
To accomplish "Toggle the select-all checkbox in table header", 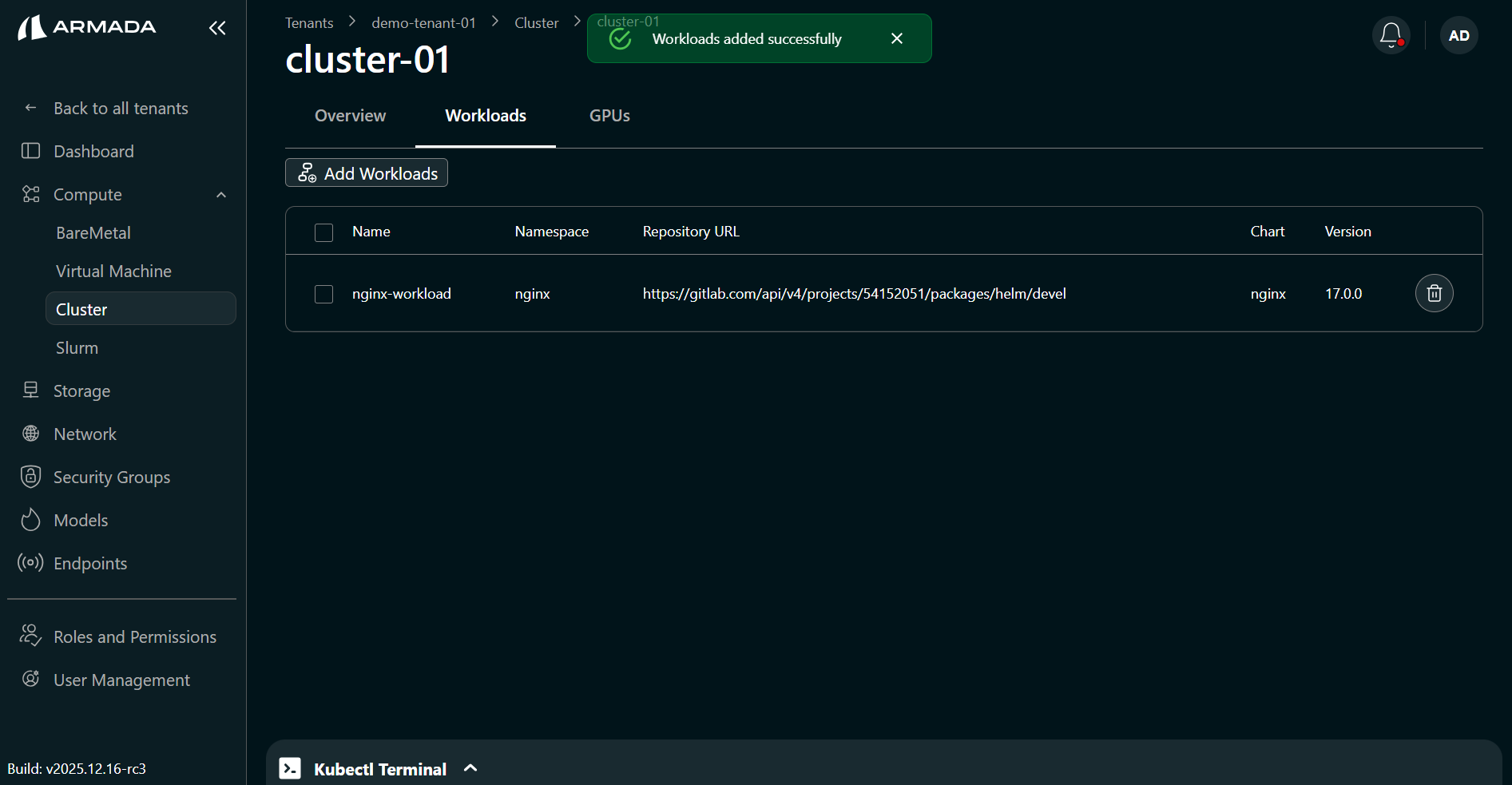I will pos(323,232).
